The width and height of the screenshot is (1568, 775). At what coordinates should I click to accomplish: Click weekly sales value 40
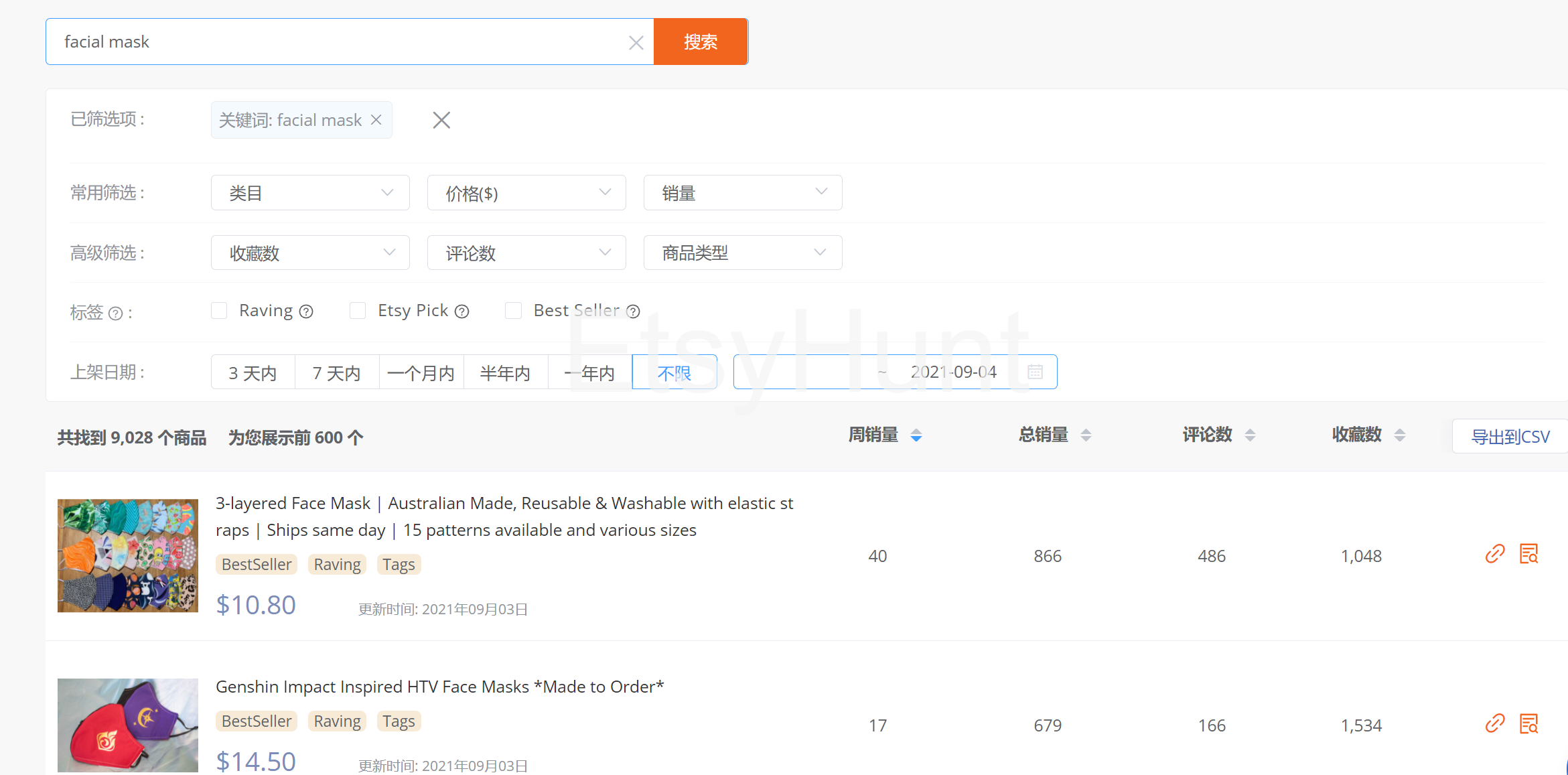tap(877, 556)
